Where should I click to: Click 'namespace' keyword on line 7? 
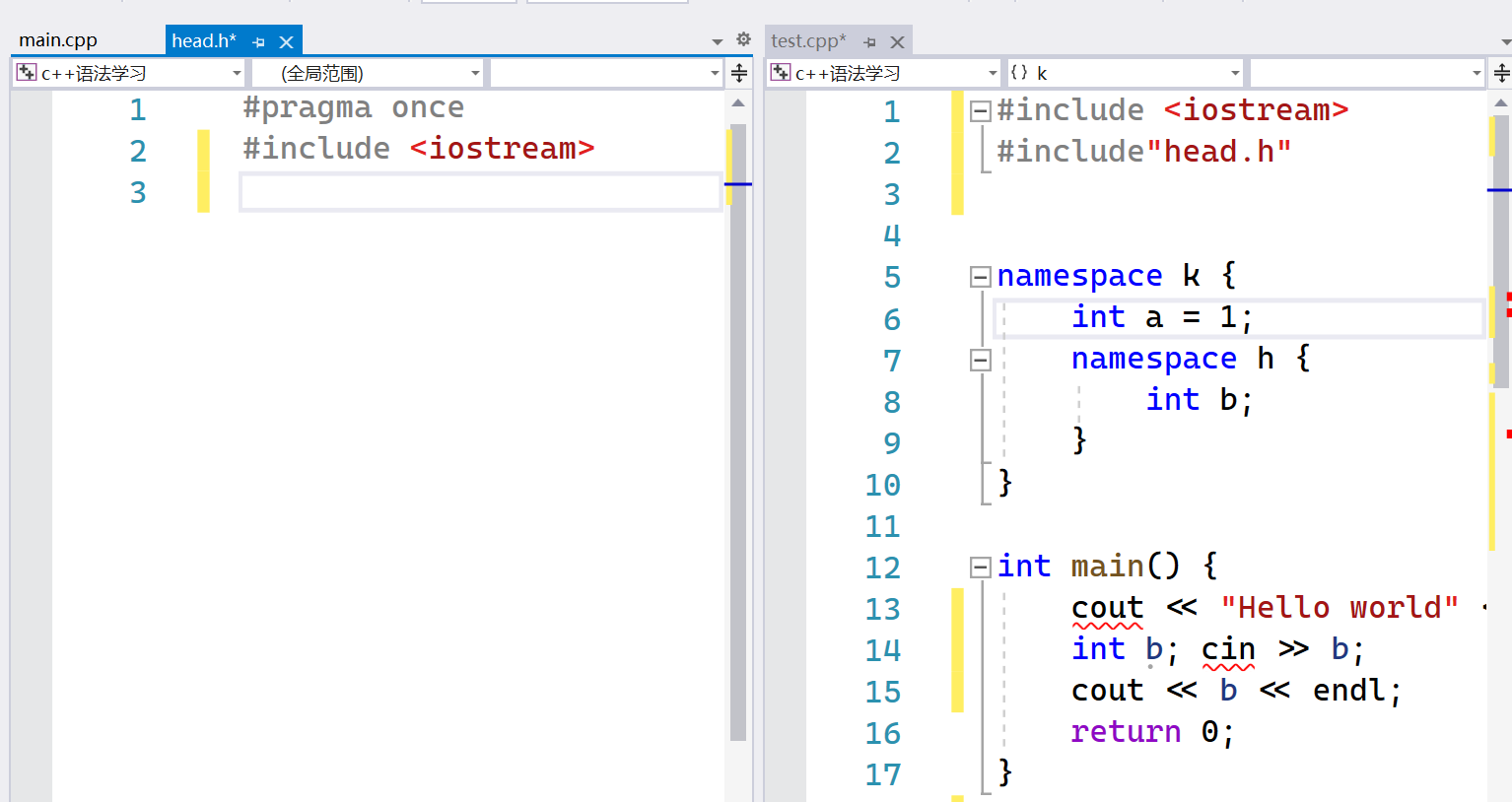1154,359
